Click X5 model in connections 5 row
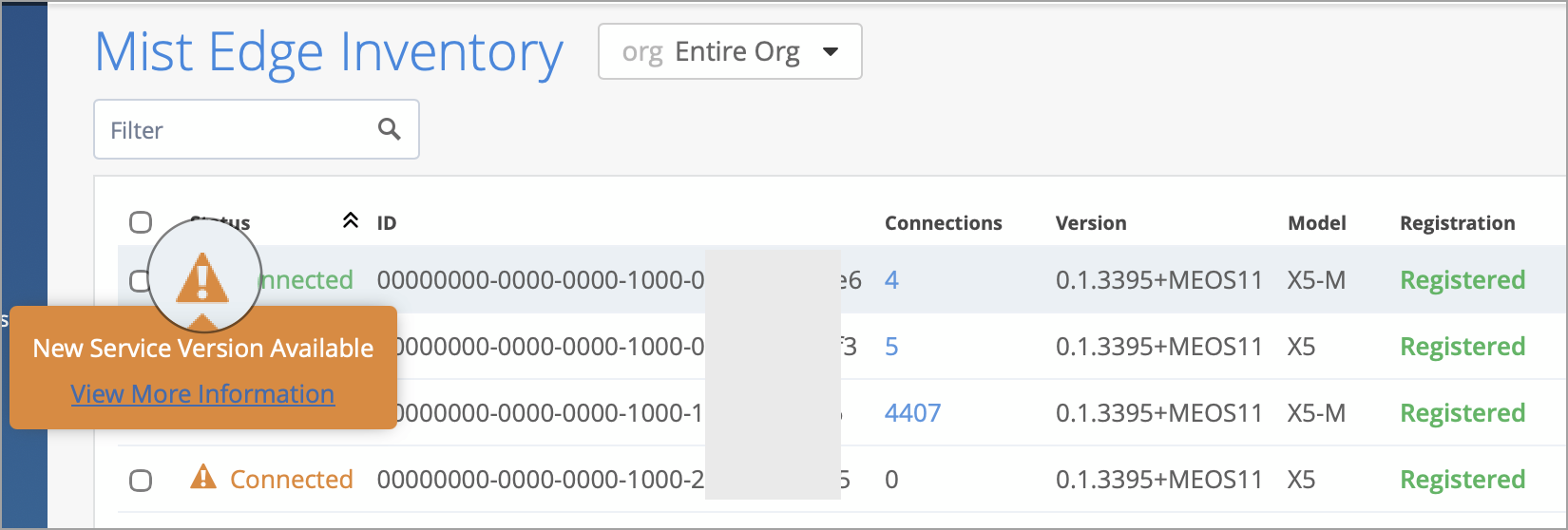The image size is (1568, 530). tap(1301, 347)
